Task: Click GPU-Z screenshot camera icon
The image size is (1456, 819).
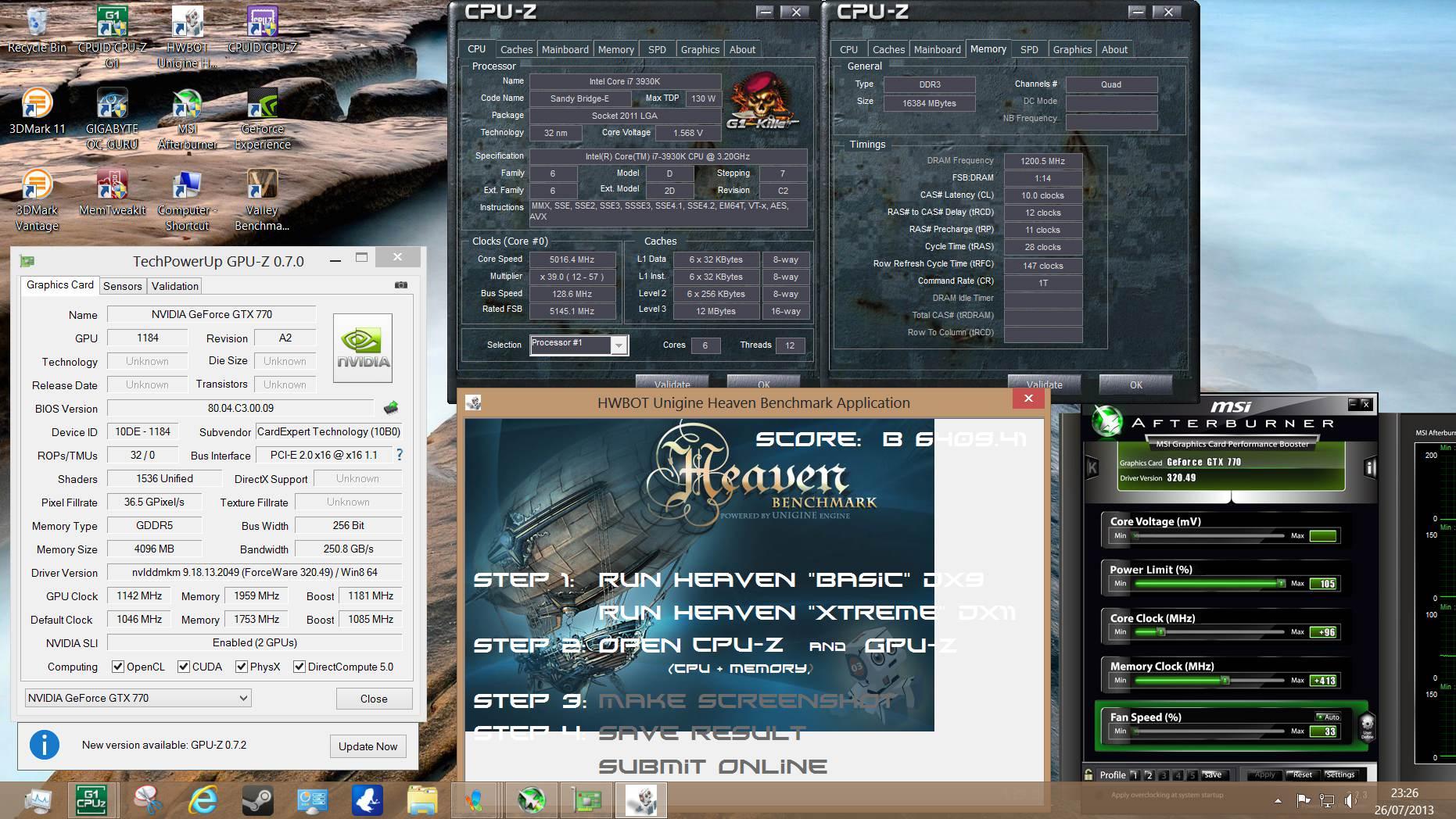Action: click(x=401, y=285)
